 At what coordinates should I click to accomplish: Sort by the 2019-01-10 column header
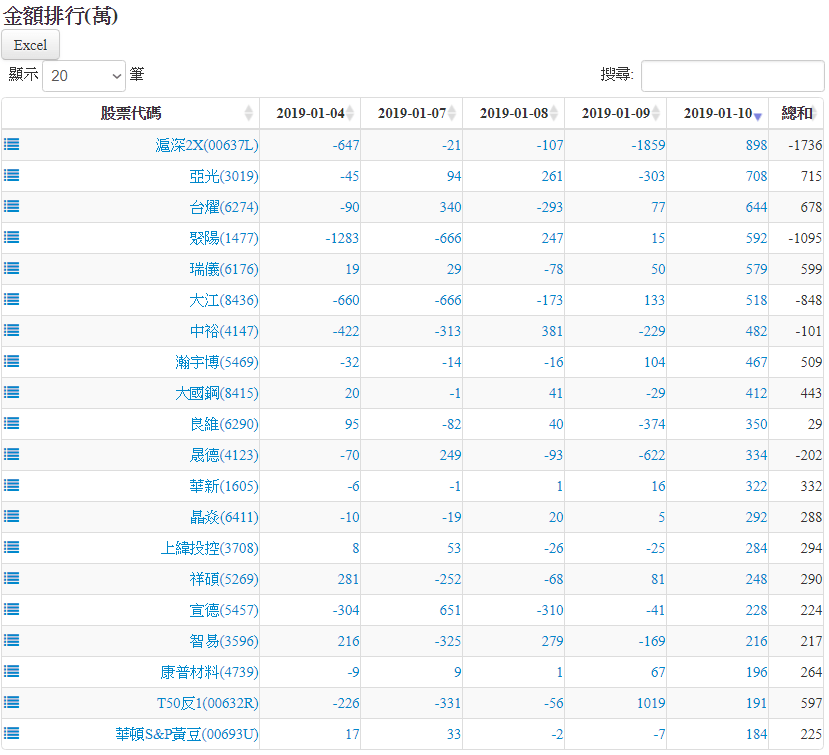(717, 113)
